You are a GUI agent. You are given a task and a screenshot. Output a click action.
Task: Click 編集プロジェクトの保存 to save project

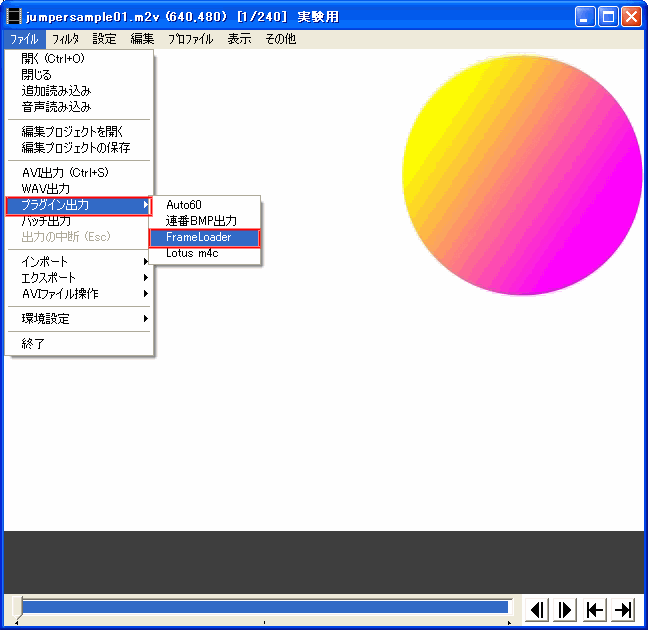pos(76,148)
